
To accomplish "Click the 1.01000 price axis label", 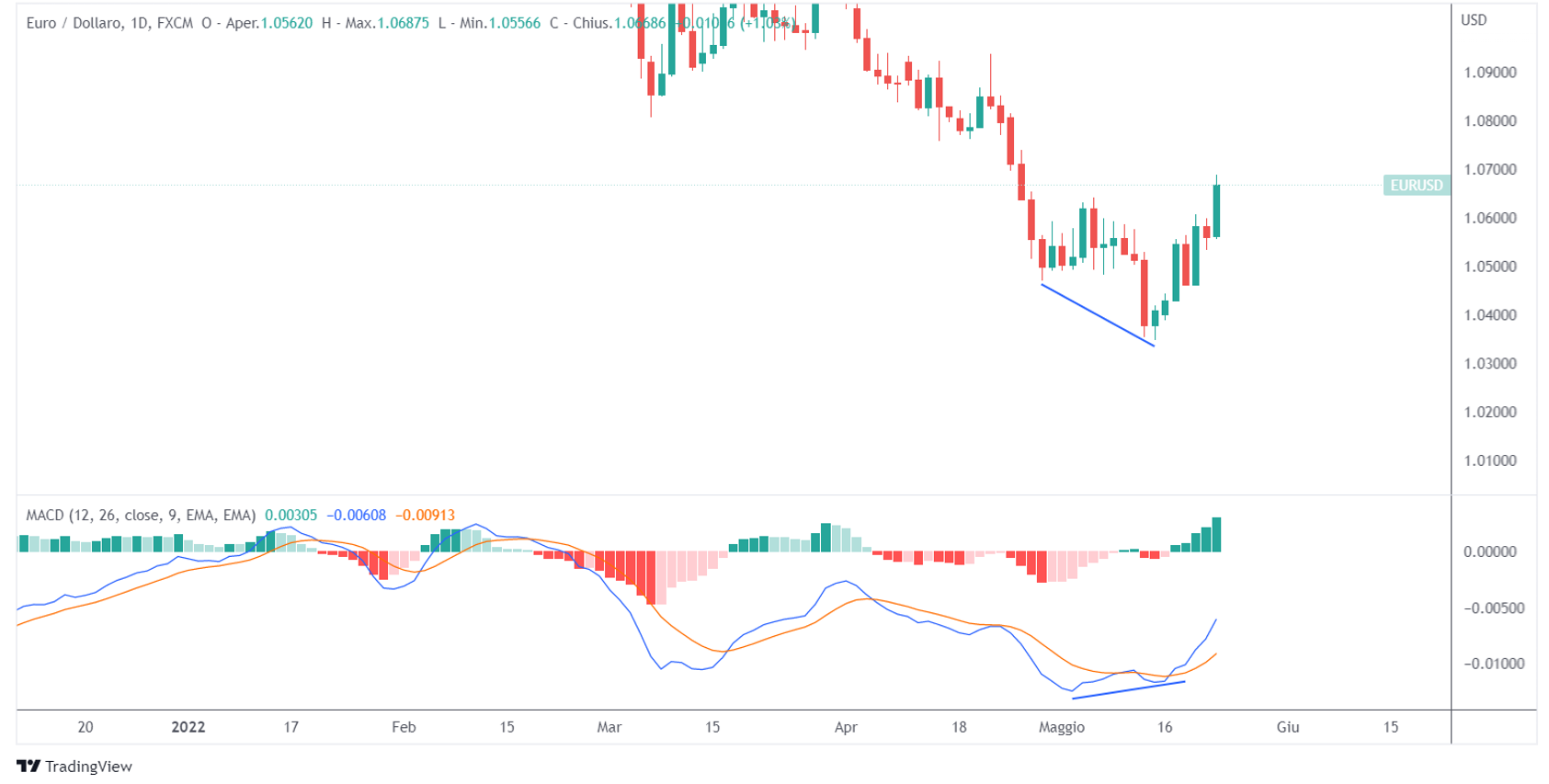I will tap(1489, 460).
